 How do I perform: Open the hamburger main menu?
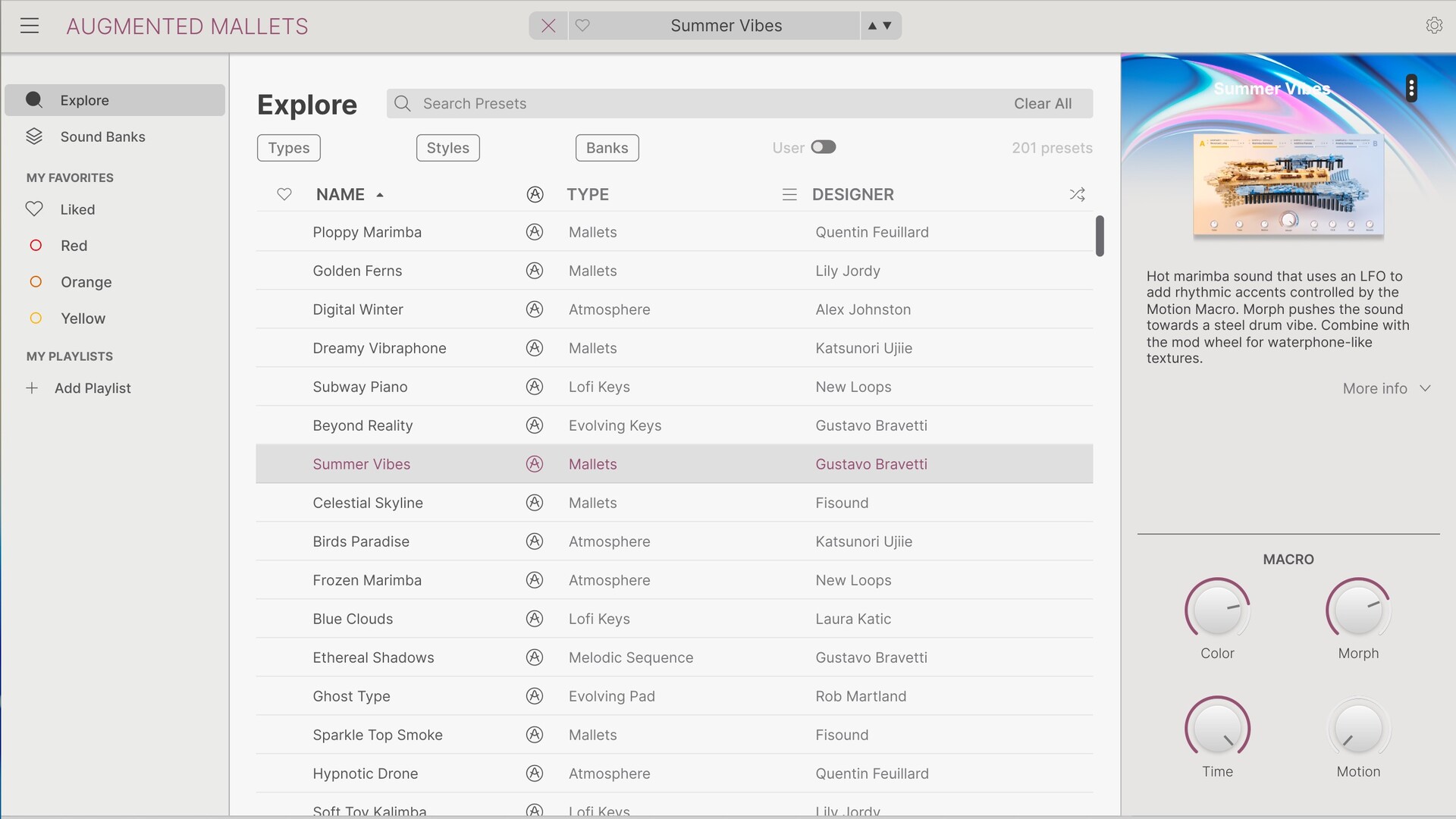click(30, 26)
